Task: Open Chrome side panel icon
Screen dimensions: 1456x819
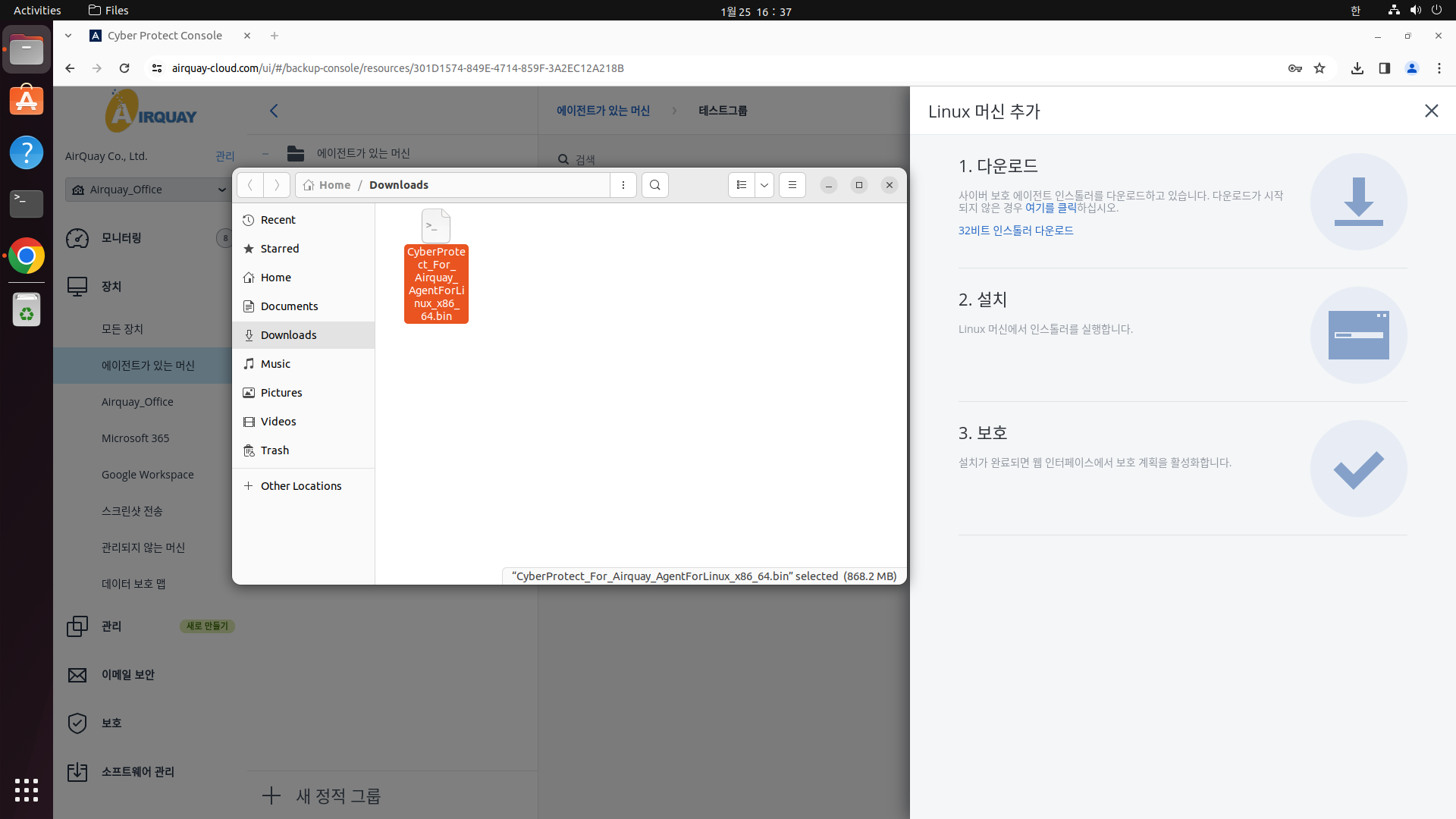Action: click(1384, 68)
